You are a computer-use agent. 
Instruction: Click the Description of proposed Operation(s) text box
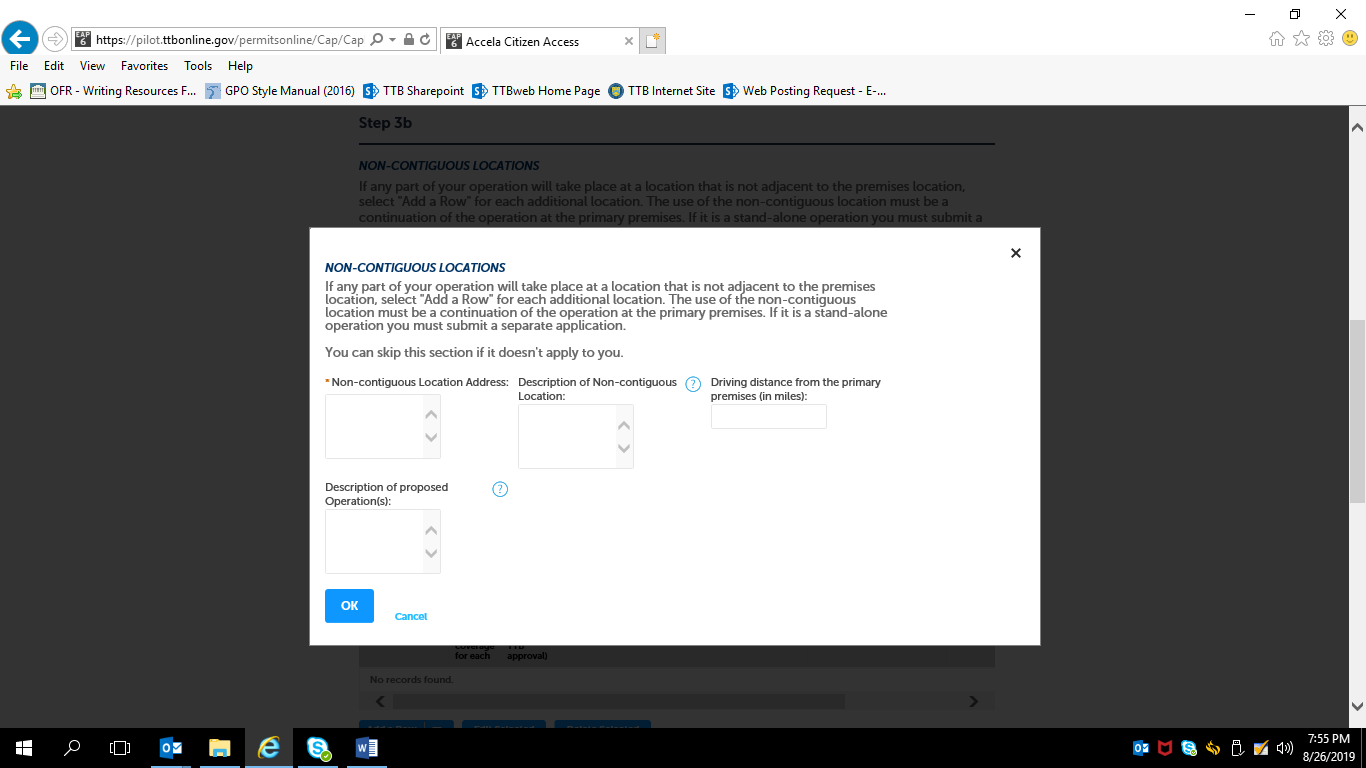point(383,541)
